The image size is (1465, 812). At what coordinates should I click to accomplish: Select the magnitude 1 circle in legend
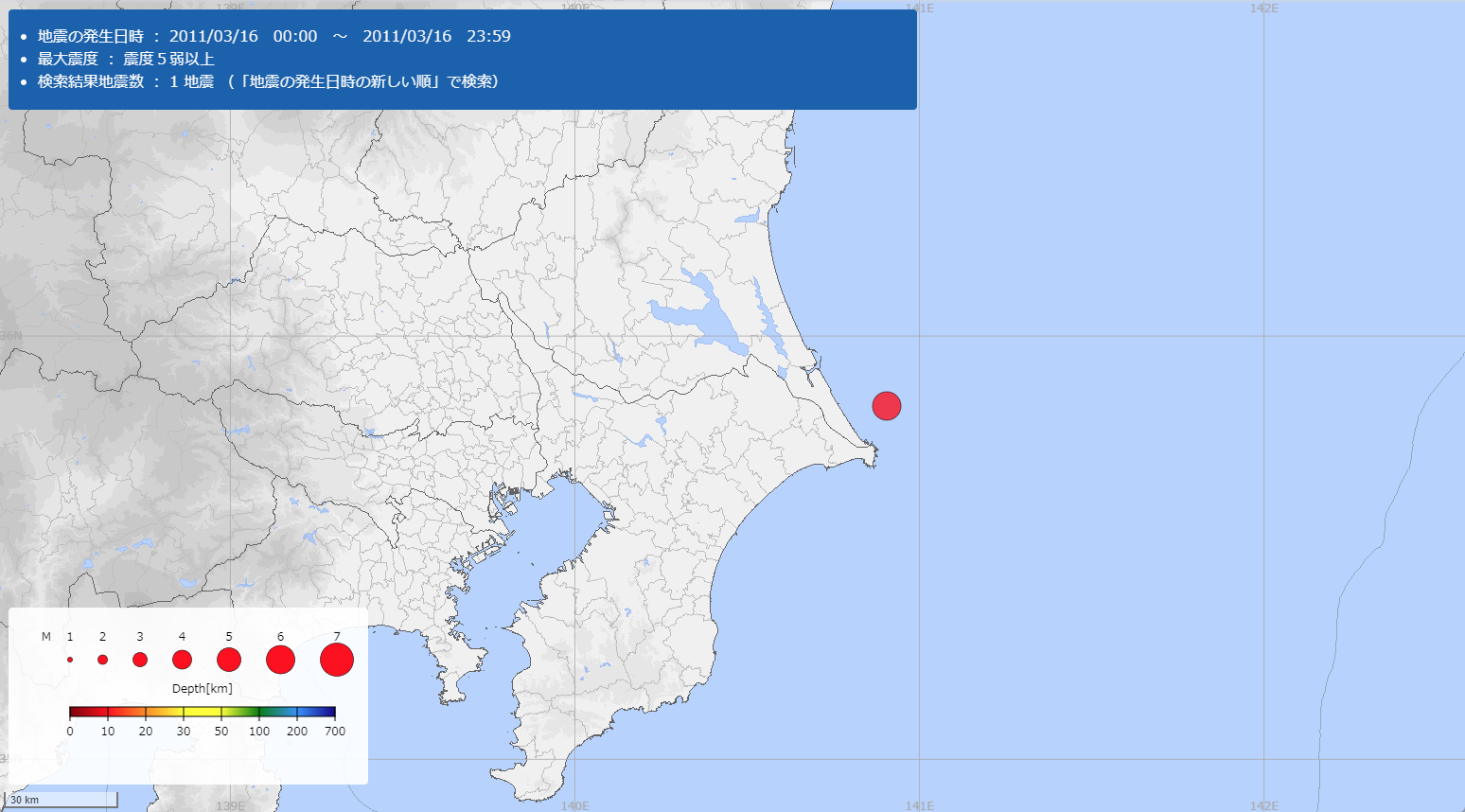coord(70,660)
